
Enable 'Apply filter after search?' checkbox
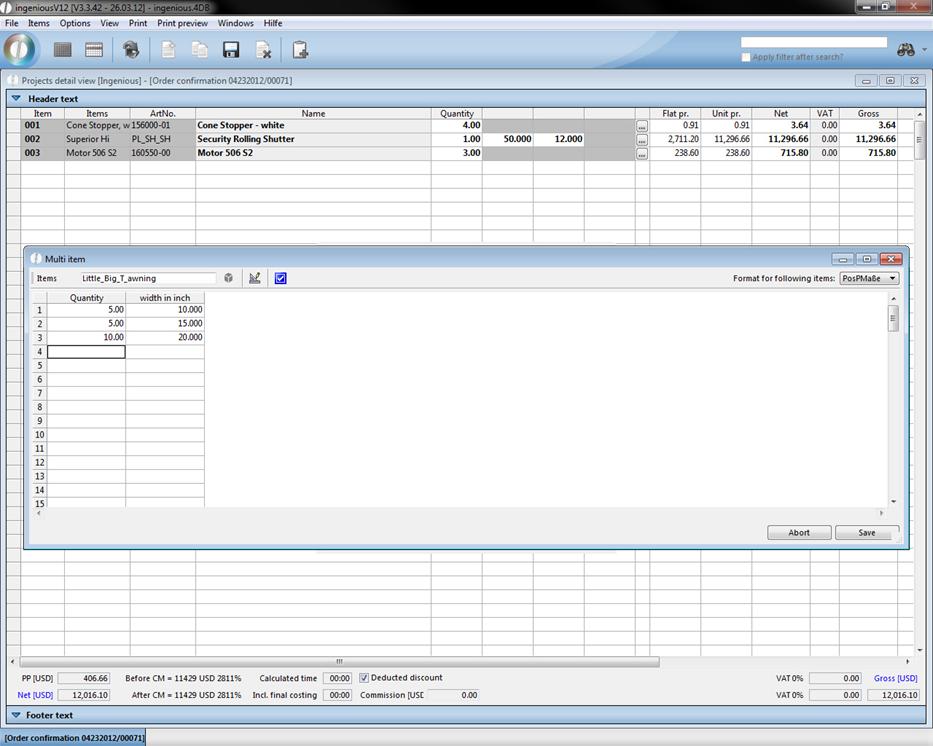tap(746, 57)
